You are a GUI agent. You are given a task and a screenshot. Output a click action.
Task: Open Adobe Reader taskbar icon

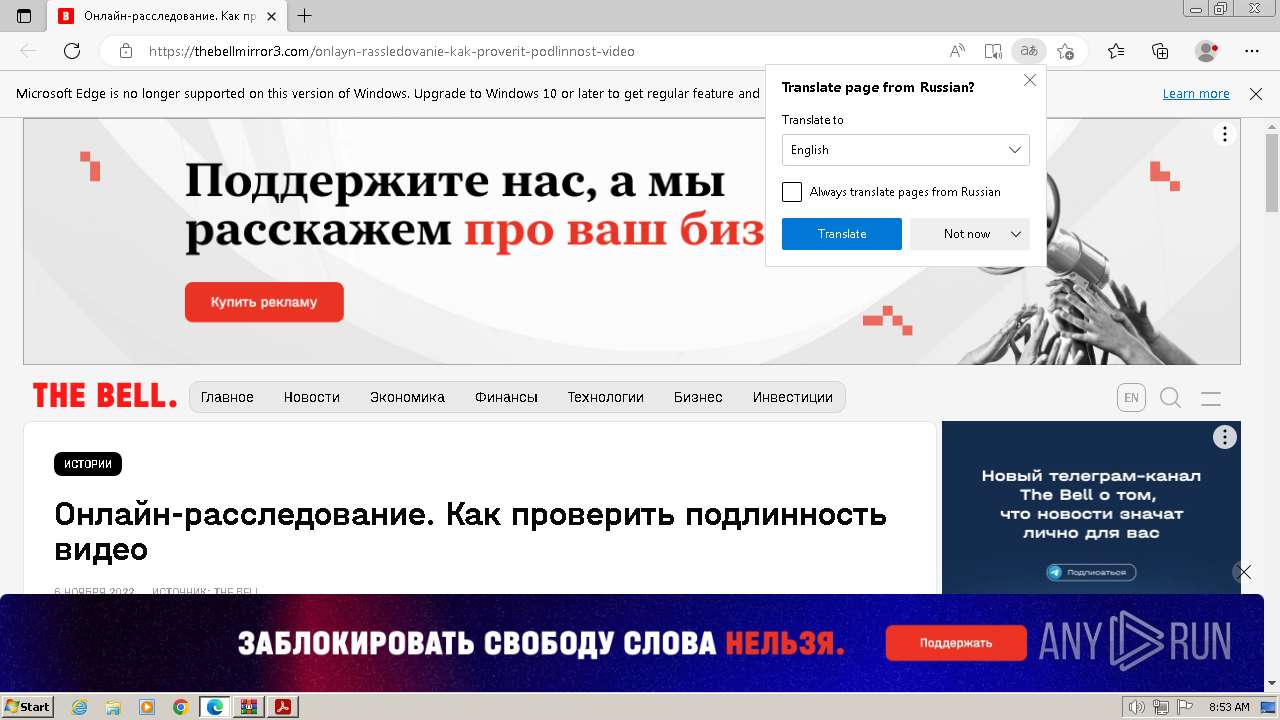click(x=282, y=707)
